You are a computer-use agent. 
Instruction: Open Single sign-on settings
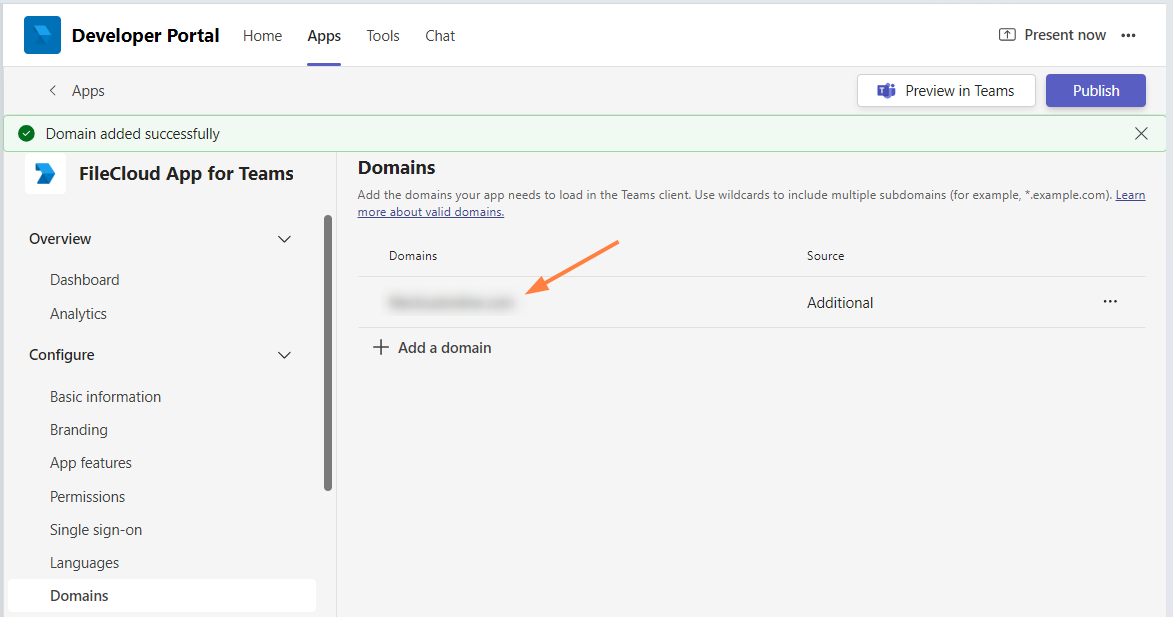(x=96, y=530)
